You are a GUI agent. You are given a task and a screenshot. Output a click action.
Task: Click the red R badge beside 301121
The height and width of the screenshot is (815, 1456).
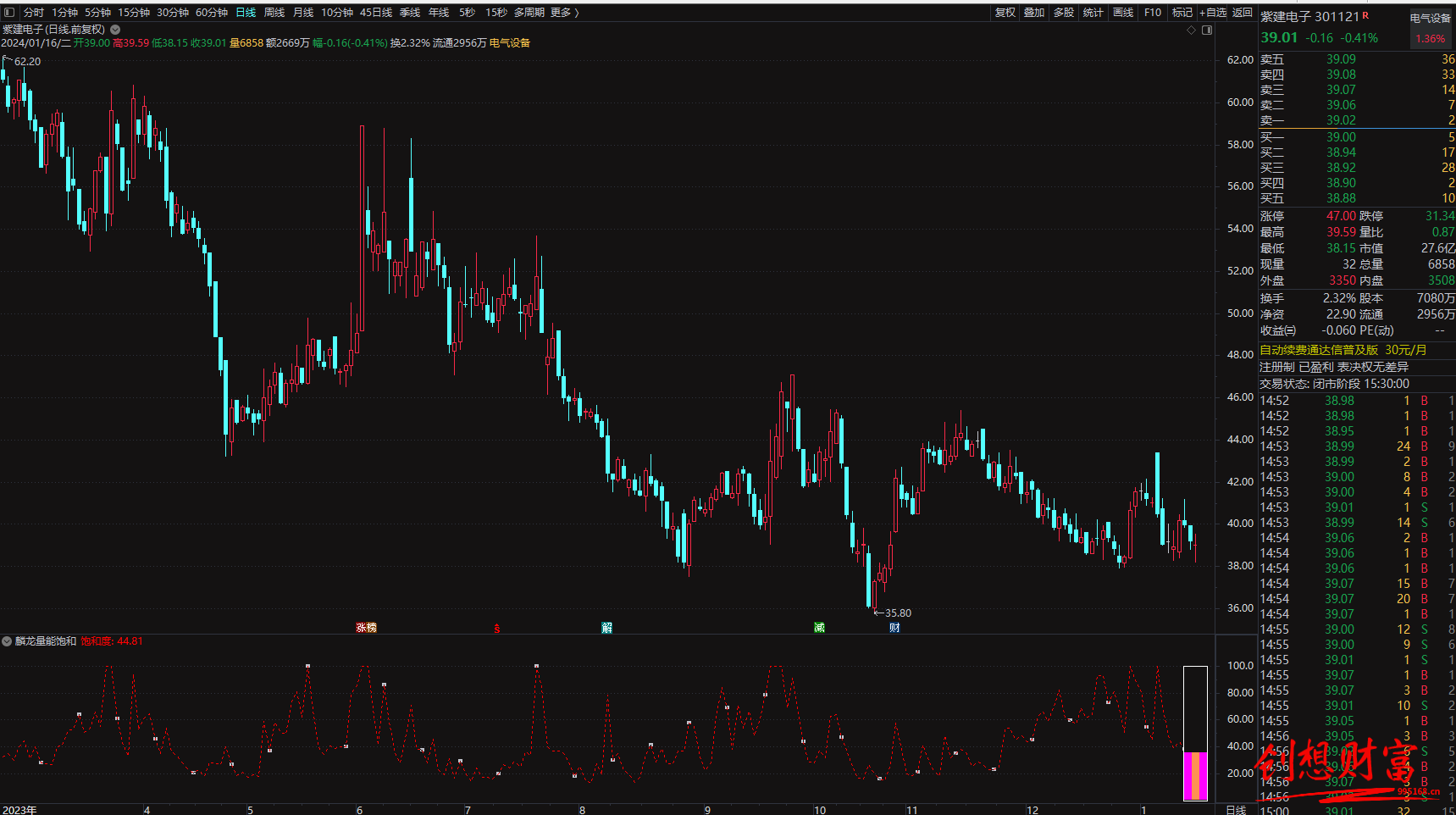[1365, 16]
